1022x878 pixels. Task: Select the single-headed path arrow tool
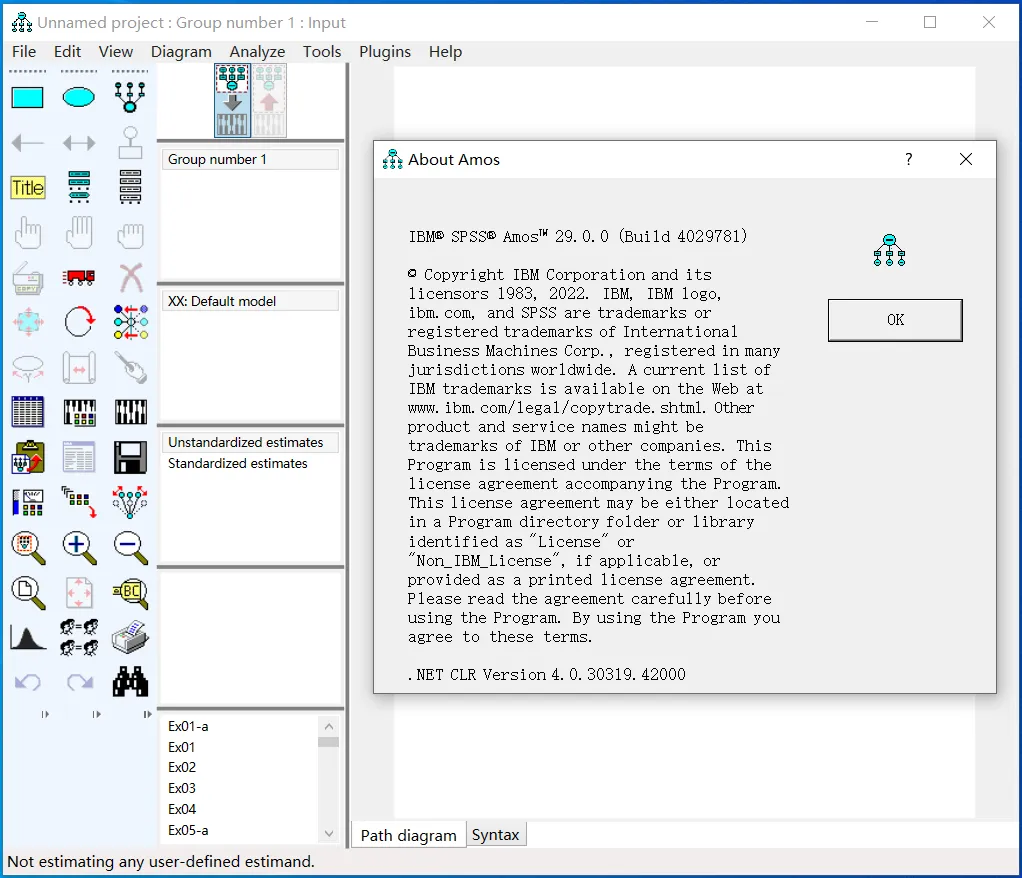[27, 143]
